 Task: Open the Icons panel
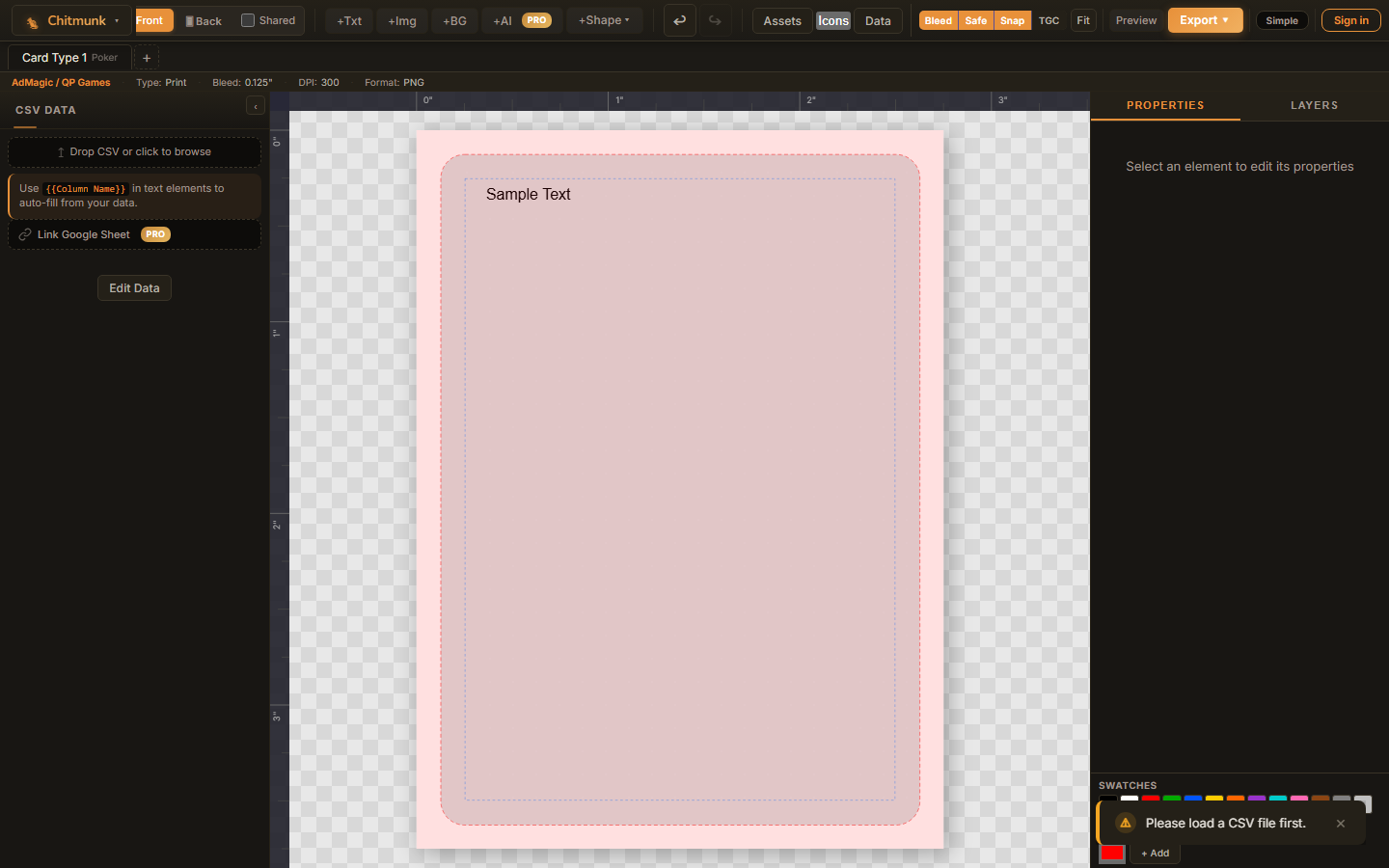(x=833, y=20)
